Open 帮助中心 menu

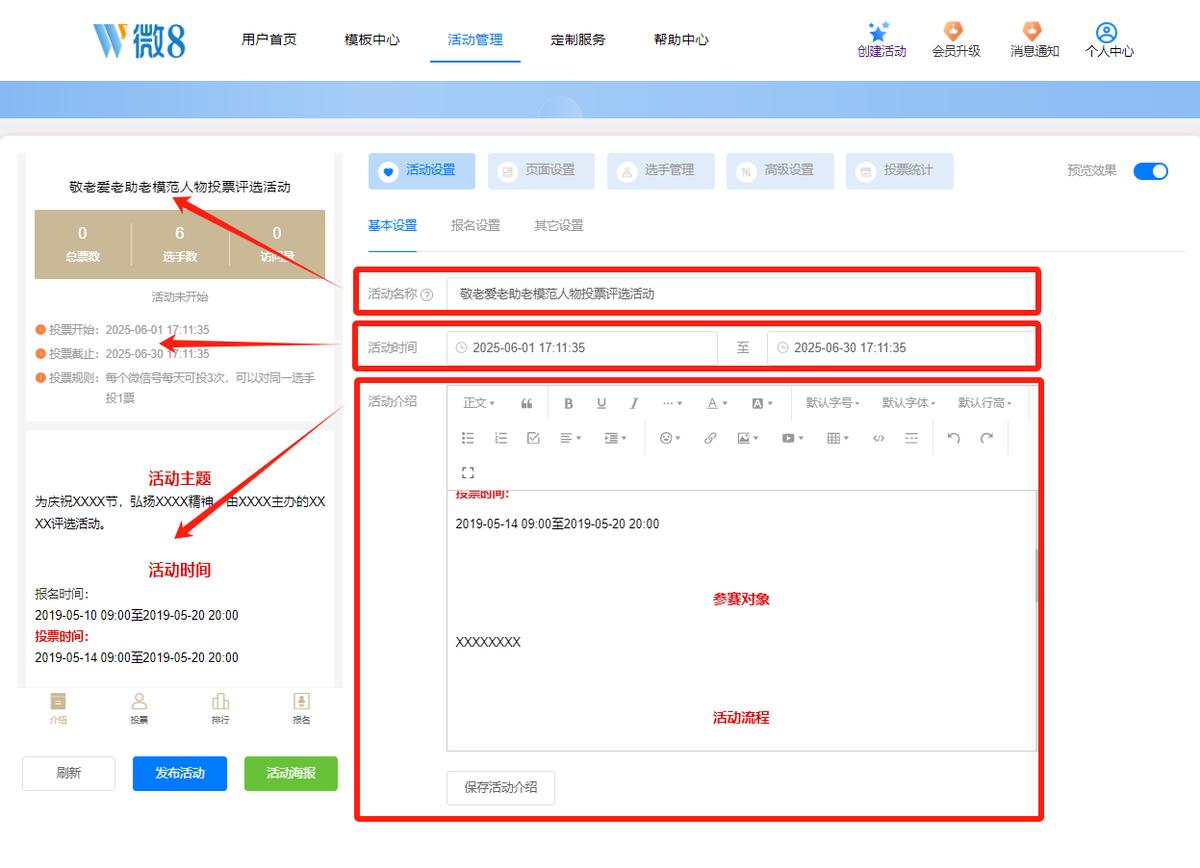tap(681, 40)
